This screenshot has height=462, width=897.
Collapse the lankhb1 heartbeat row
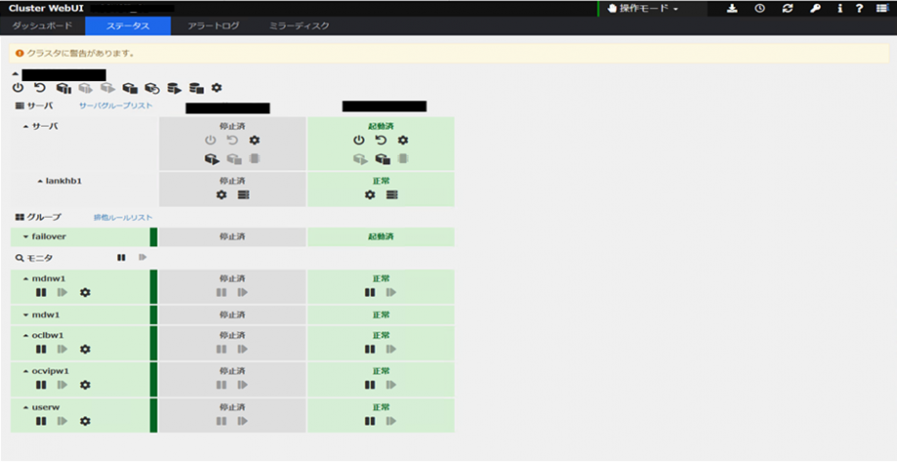[x=60, y=181]
